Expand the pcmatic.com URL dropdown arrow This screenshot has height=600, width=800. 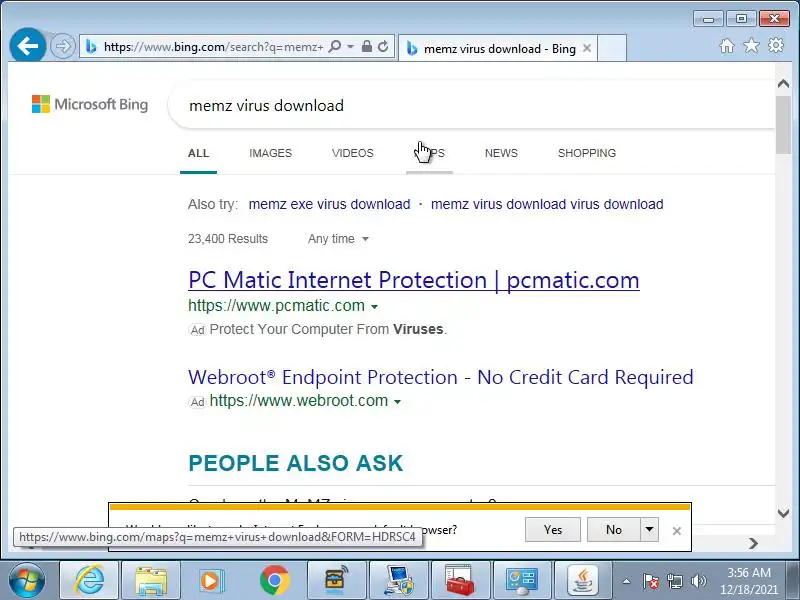point(374,307)
